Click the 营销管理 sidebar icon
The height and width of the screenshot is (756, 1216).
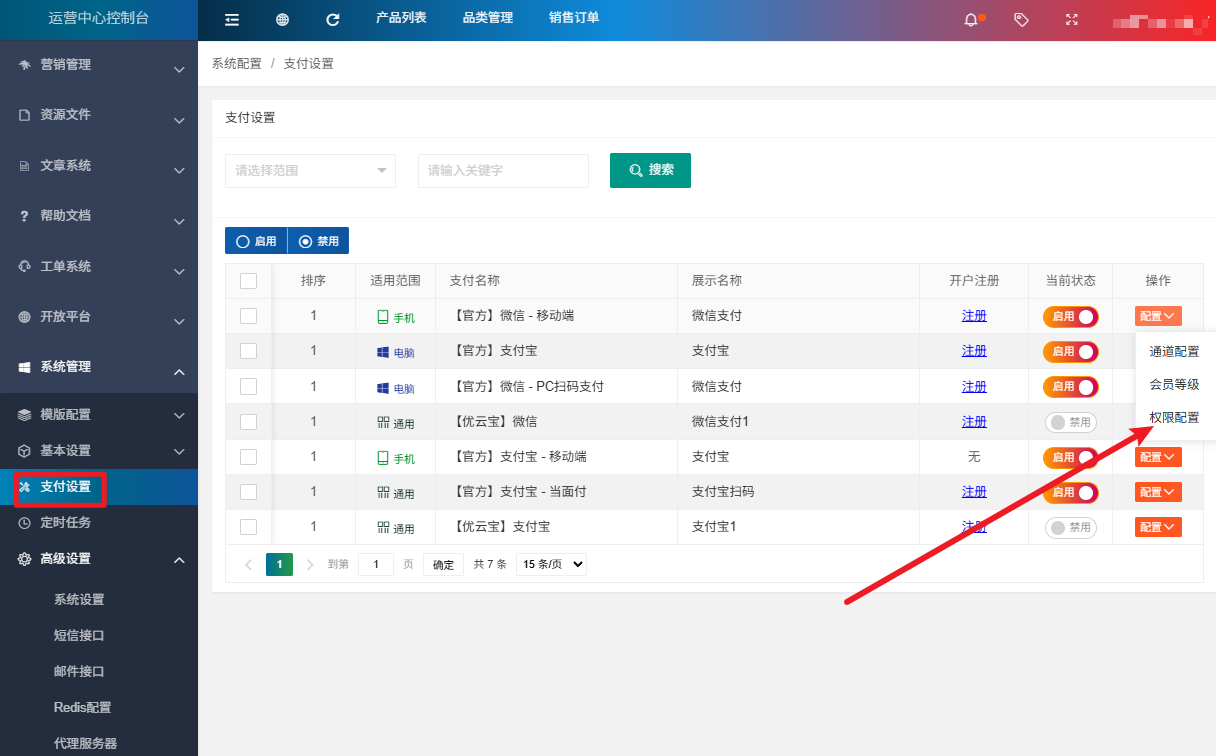click(24, 65)
